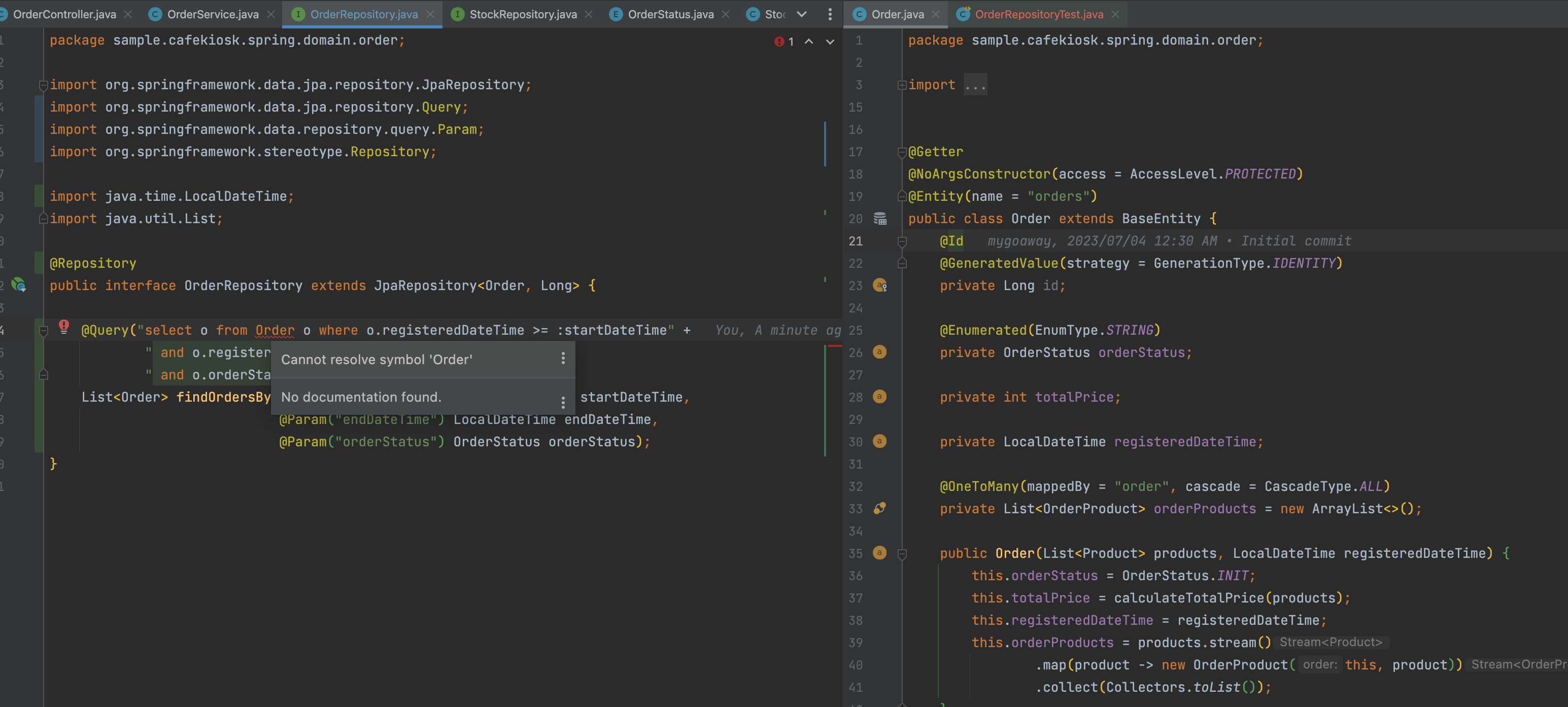Toggle fold marker at @Getter annotation
The image size is (1568, 707).
click(x=902, y=152)
